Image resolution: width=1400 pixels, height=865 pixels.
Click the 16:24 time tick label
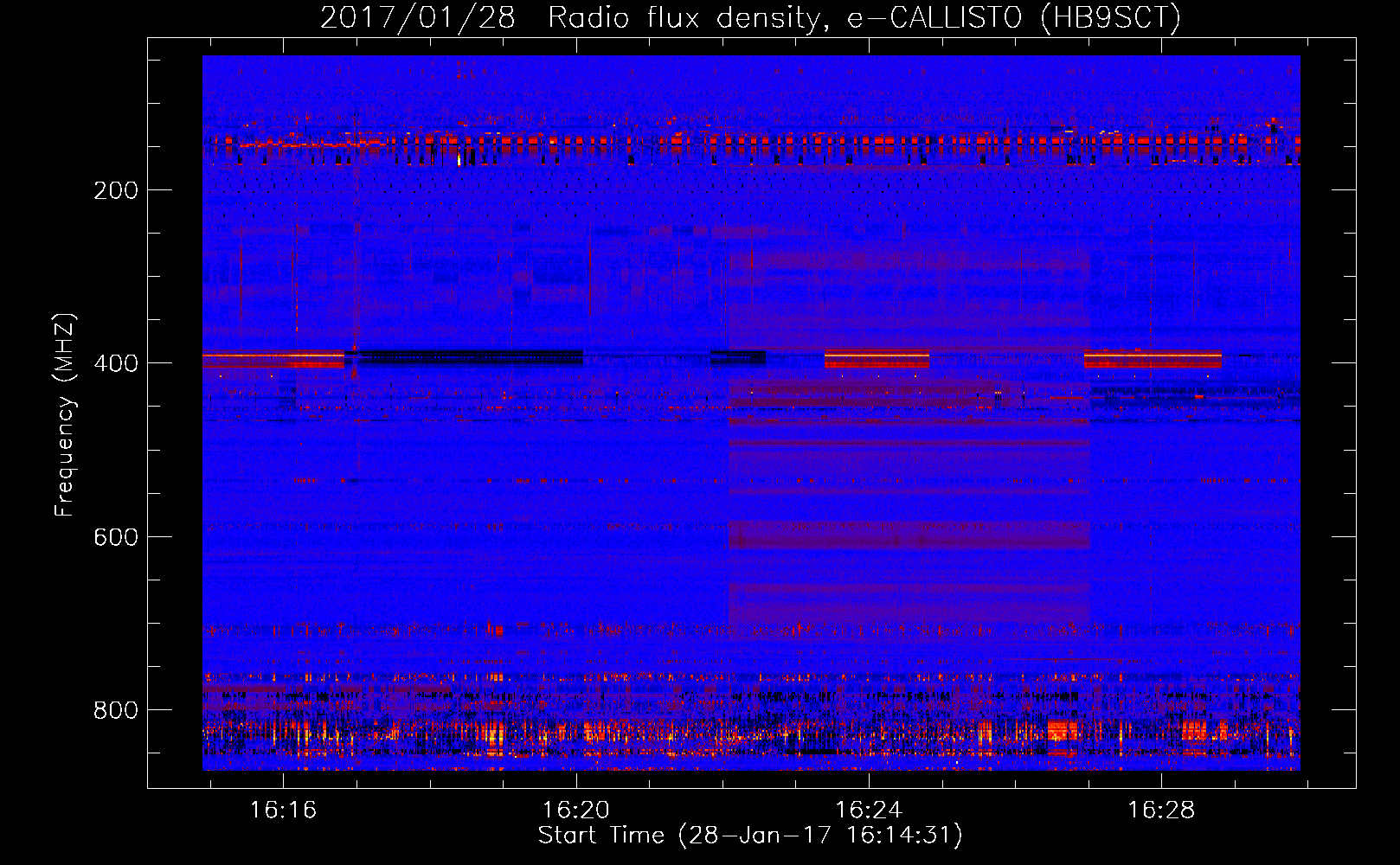(x=869, y=810)
